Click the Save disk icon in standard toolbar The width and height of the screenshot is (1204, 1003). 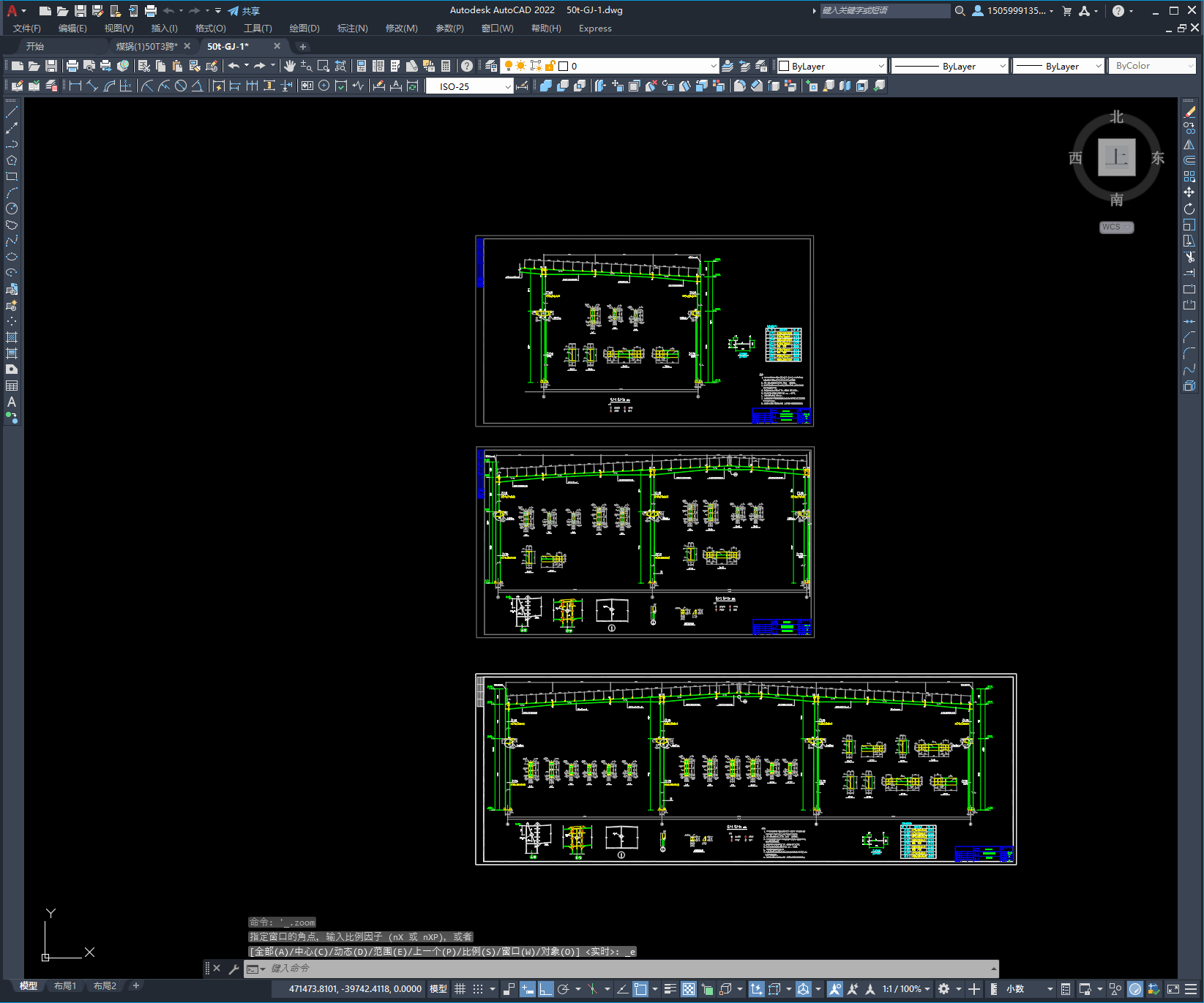[x=51, y=66]
